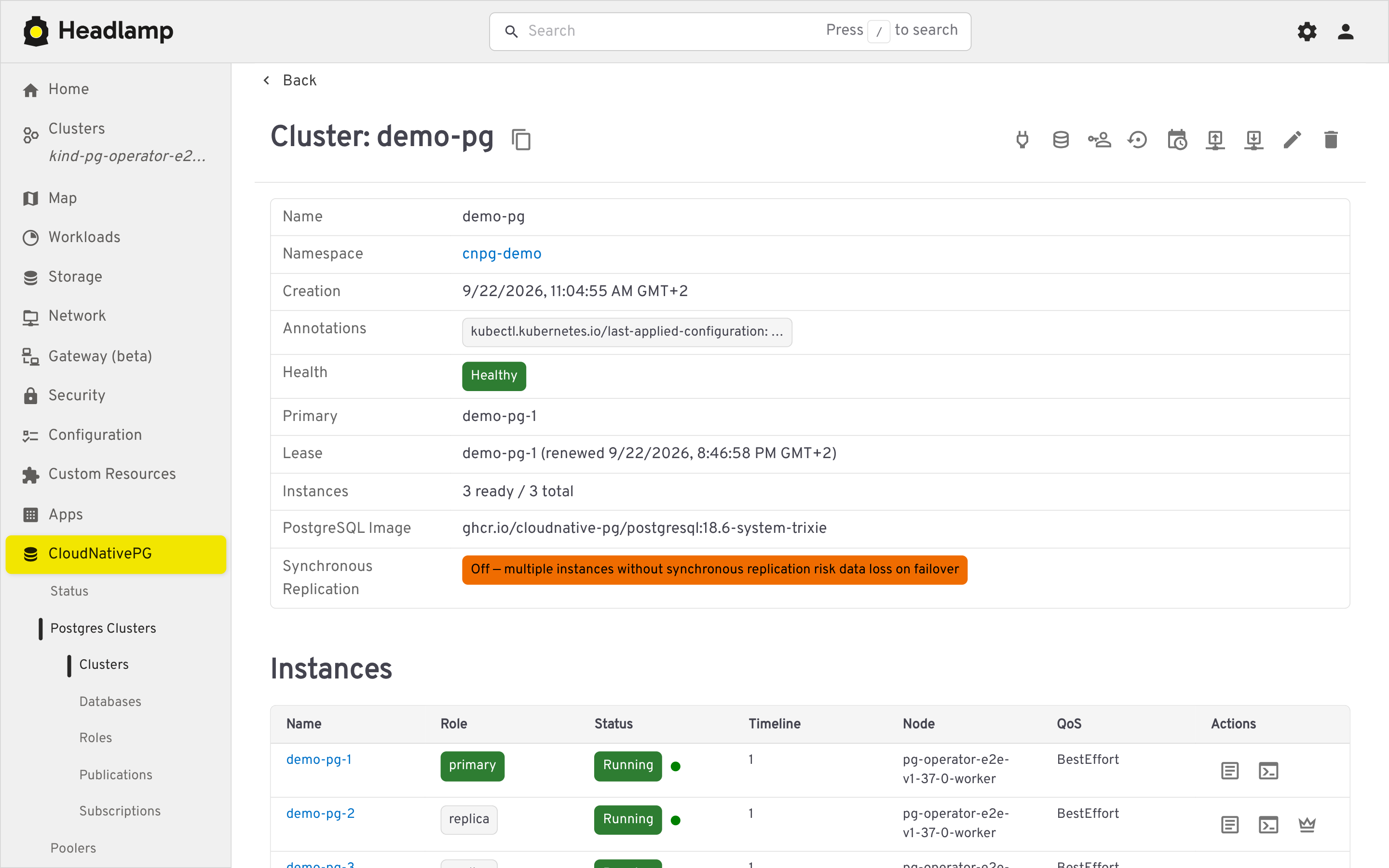Viewport: 1389px width, 868px height.
Task: Select CloudNativePG in the sidebar
Action: point(116,554)
